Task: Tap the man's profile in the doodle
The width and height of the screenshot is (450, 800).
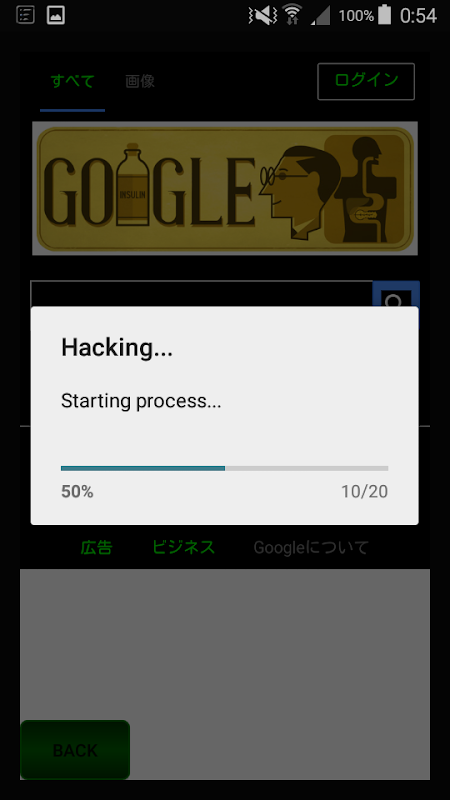Action: click(x=299, y=192)
